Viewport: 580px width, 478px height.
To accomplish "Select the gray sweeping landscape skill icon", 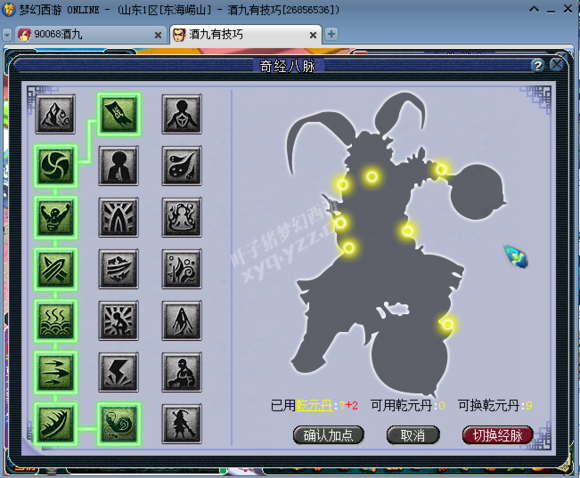I will 118,269.
